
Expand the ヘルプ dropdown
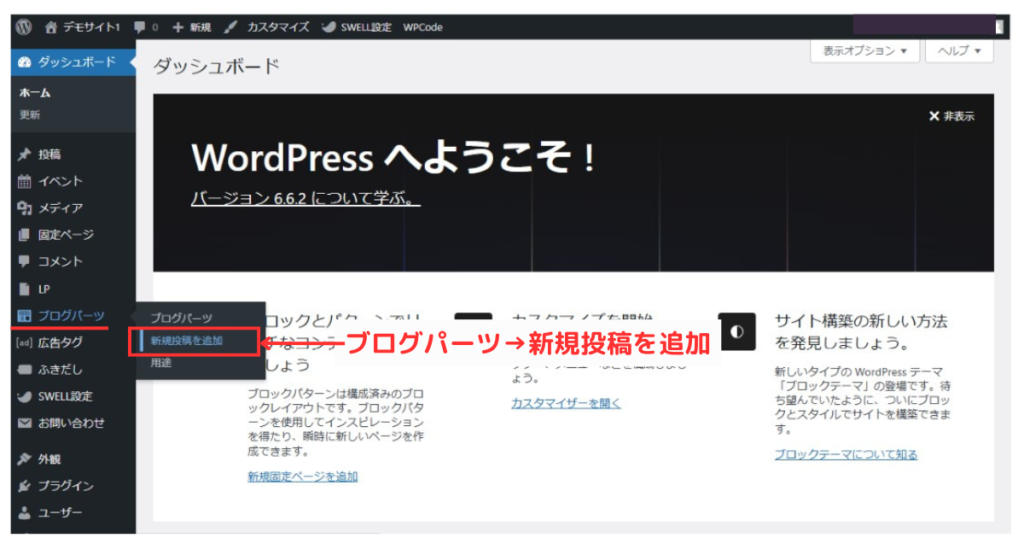pos(959,51)
